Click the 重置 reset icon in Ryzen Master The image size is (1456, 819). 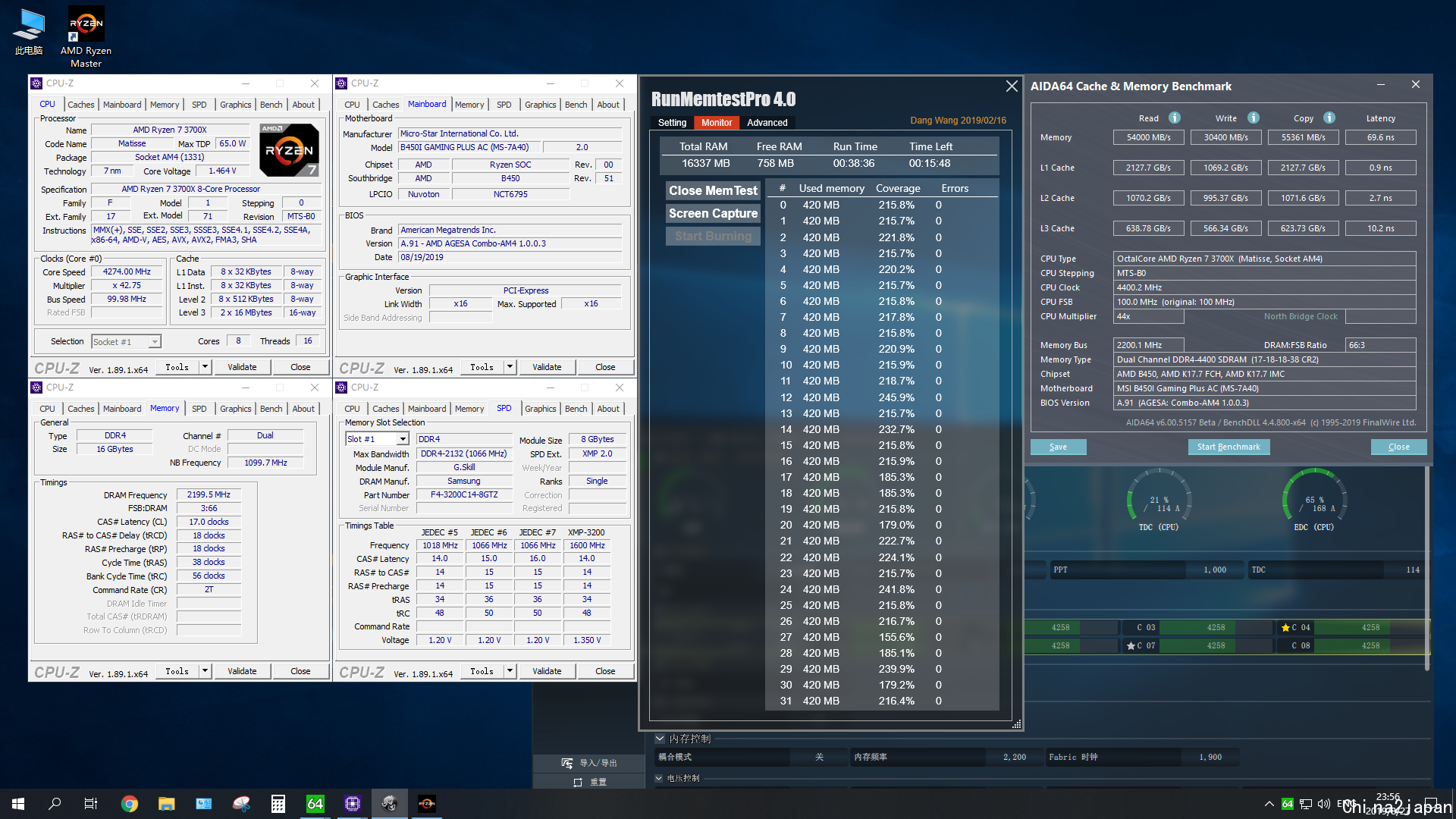pos(578,782)
